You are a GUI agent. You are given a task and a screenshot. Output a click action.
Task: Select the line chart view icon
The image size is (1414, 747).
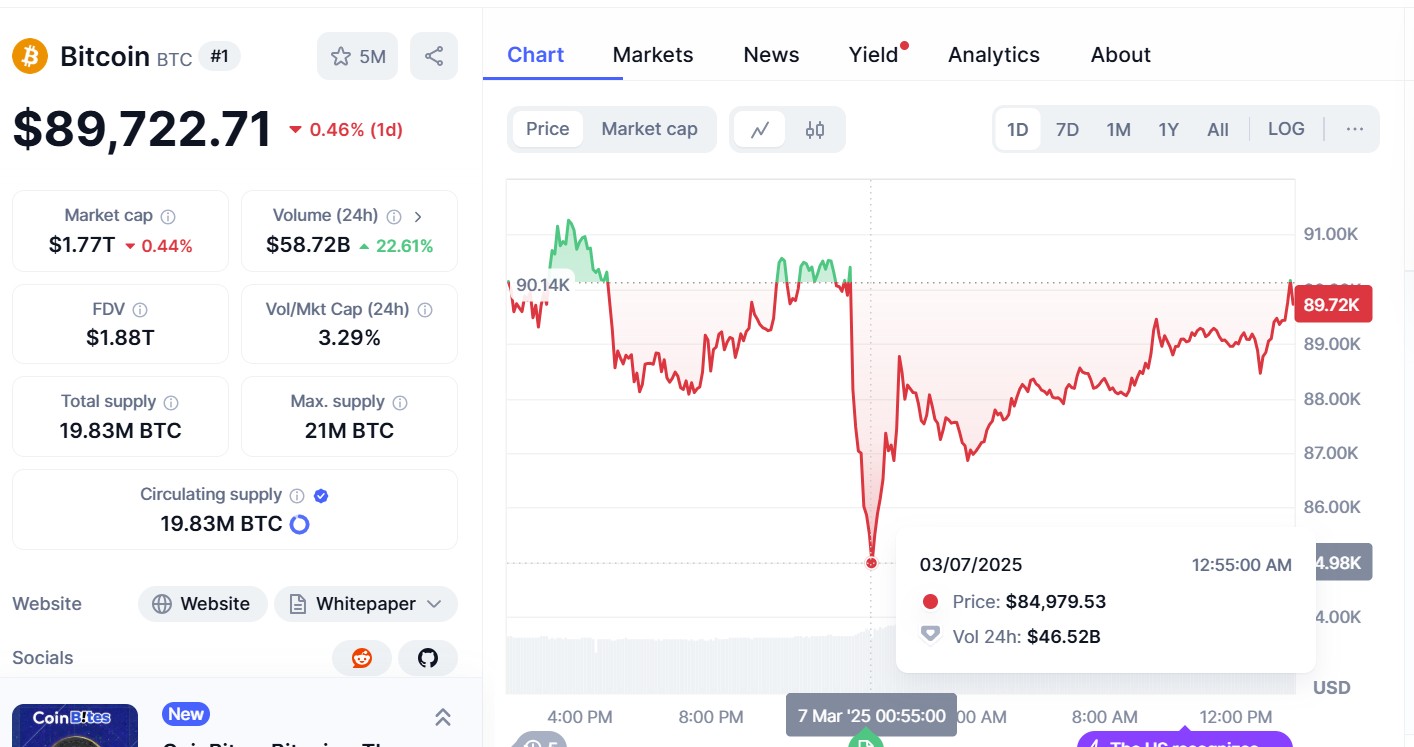(x=760, y=129)
